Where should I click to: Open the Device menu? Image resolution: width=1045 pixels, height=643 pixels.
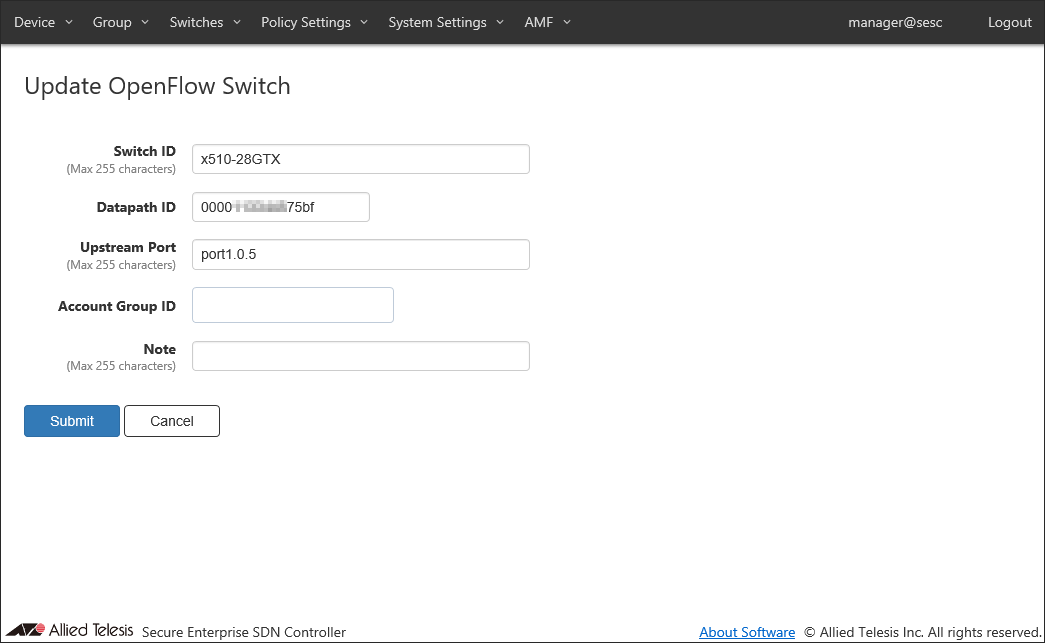43,22
